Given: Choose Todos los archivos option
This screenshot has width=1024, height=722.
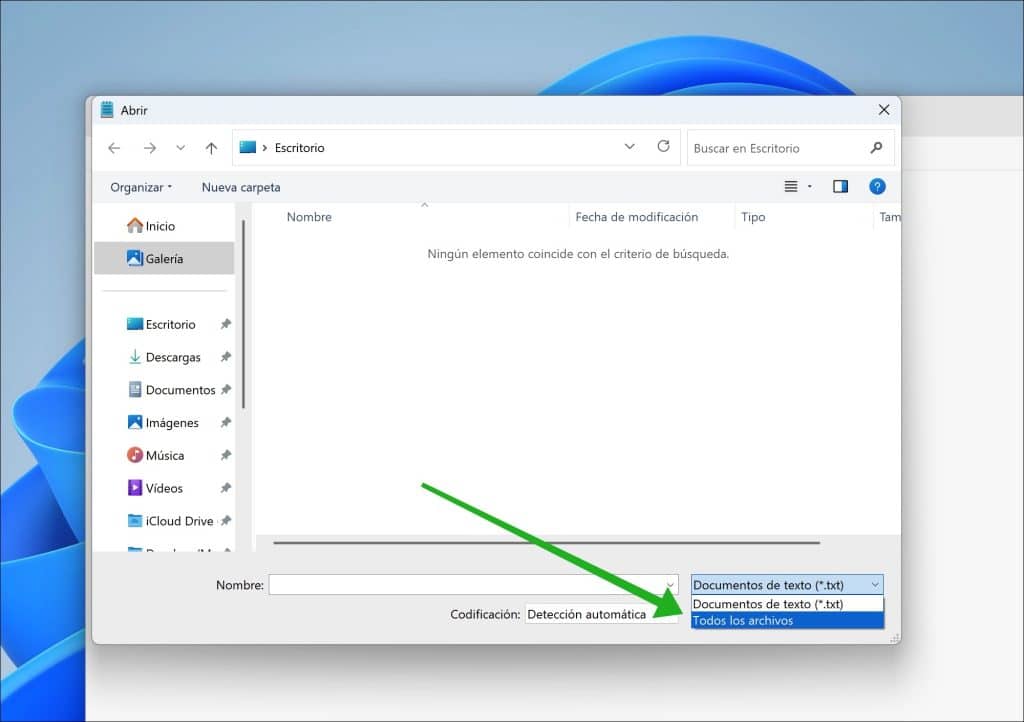Looking at the screenshot, I should (787, 620).
